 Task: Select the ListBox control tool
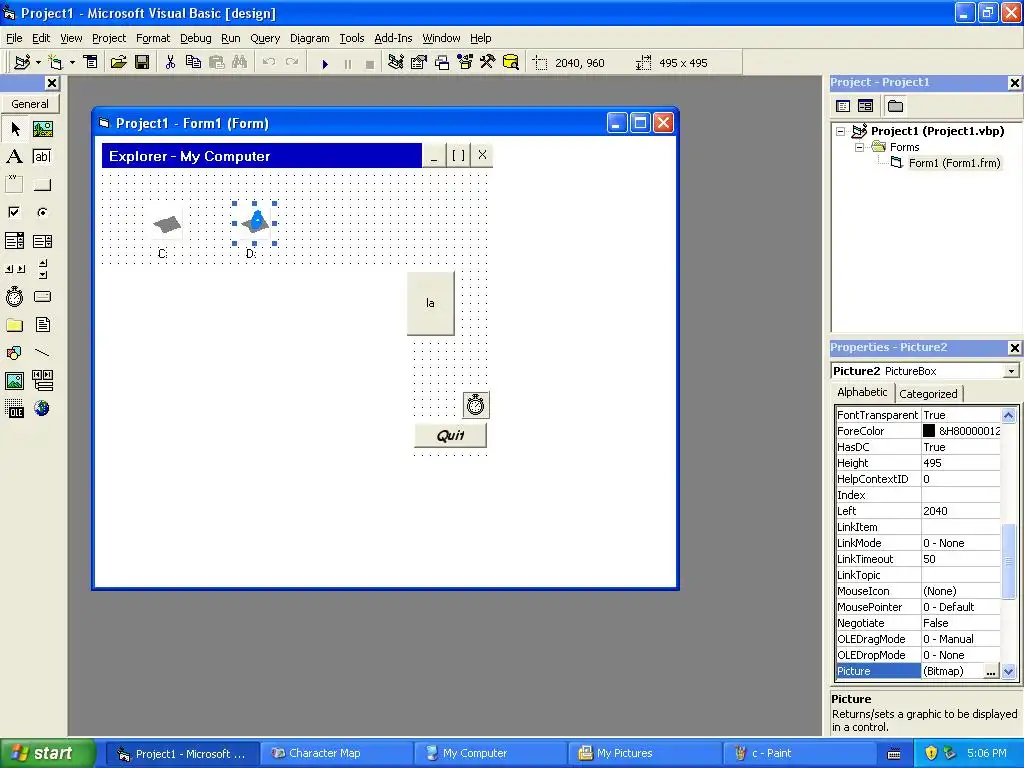point(42,241)
